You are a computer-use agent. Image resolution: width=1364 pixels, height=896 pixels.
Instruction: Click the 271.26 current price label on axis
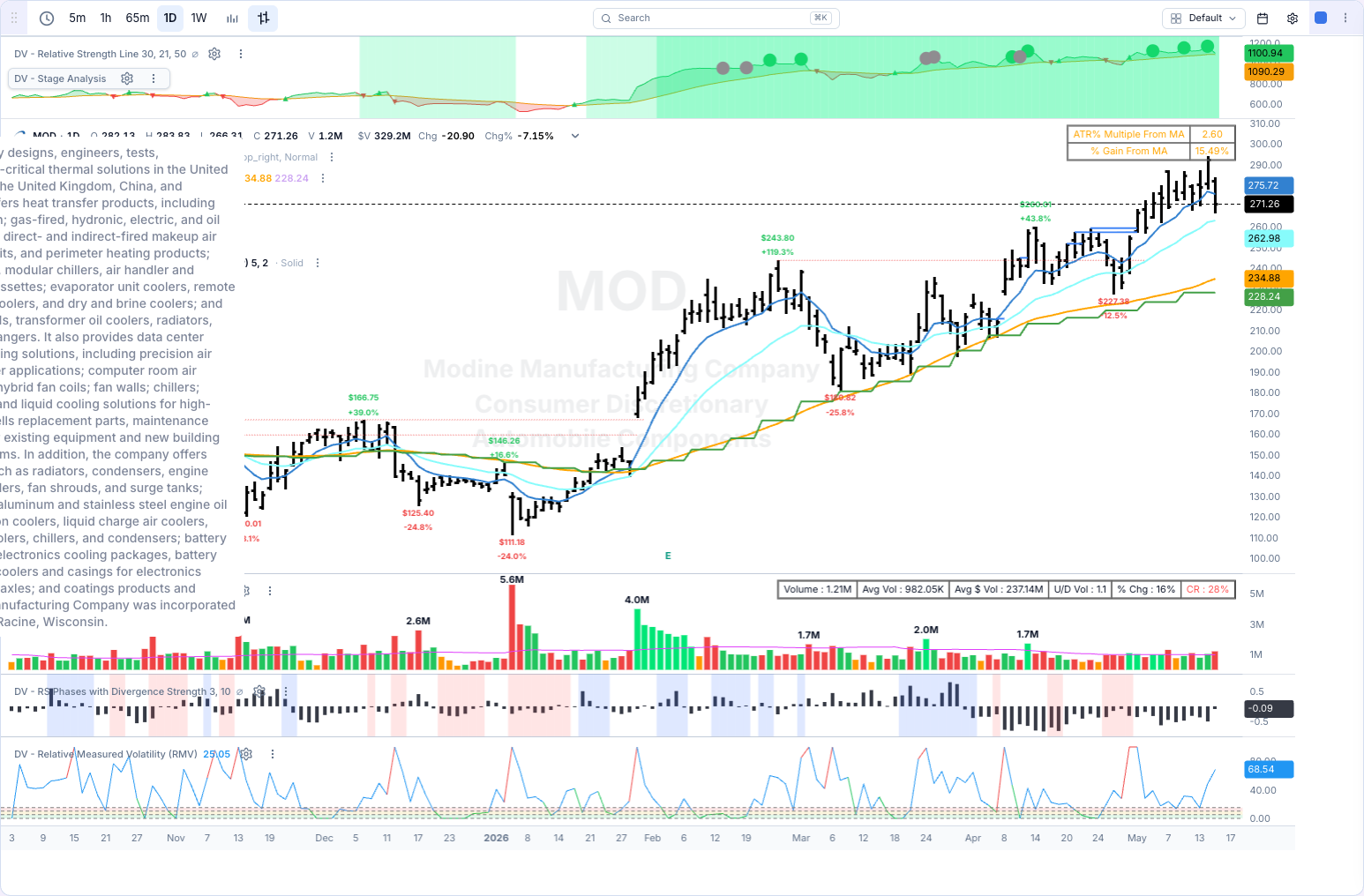pyautogui.click(x=1270, y=204)
